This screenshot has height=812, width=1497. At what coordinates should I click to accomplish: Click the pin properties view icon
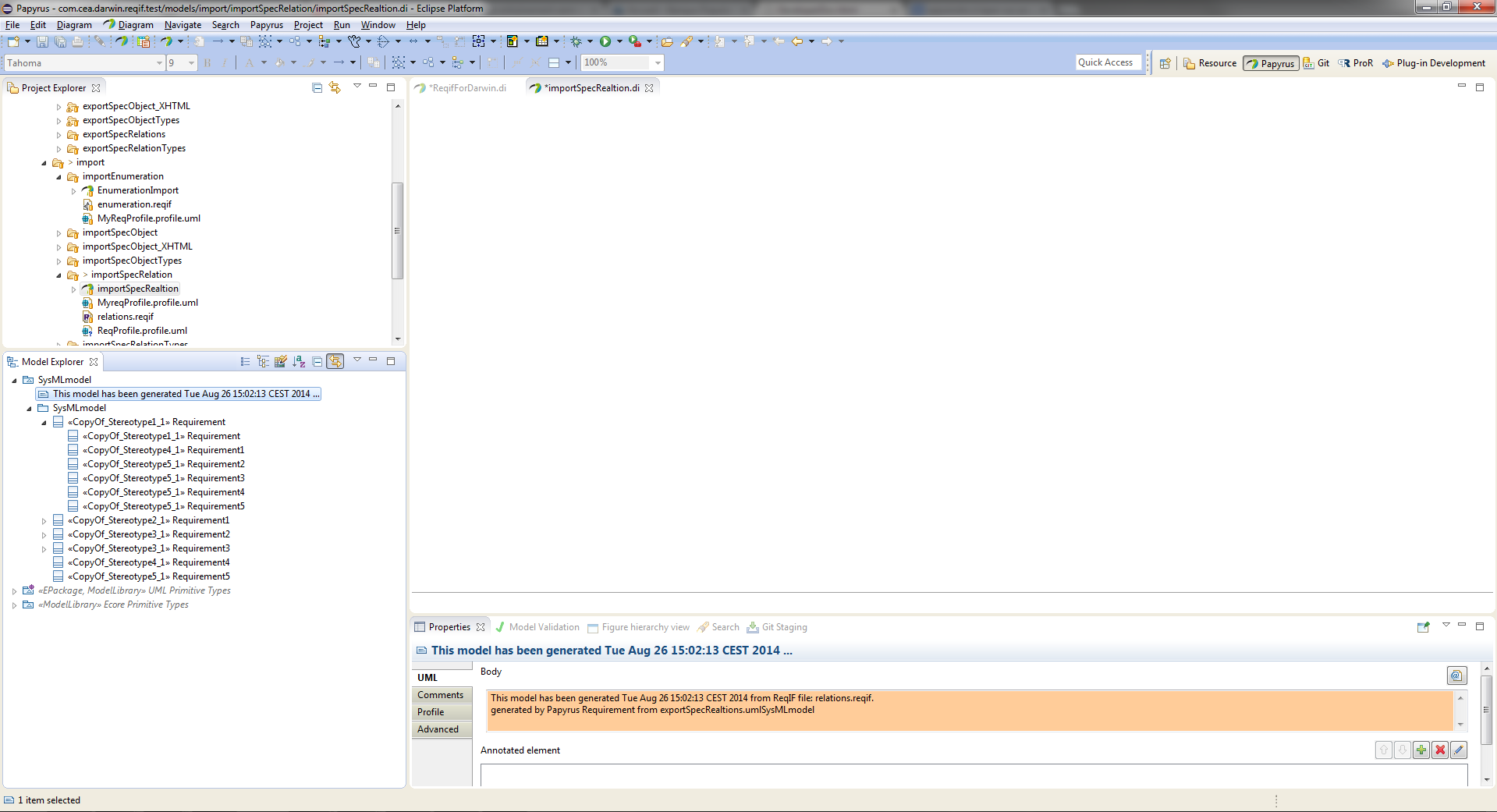pos(1423,626)
